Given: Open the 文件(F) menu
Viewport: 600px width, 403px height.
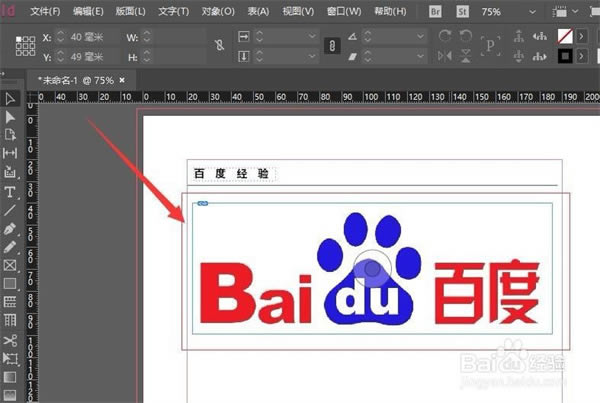Looking at the screenshot, I should coord(45,11).
